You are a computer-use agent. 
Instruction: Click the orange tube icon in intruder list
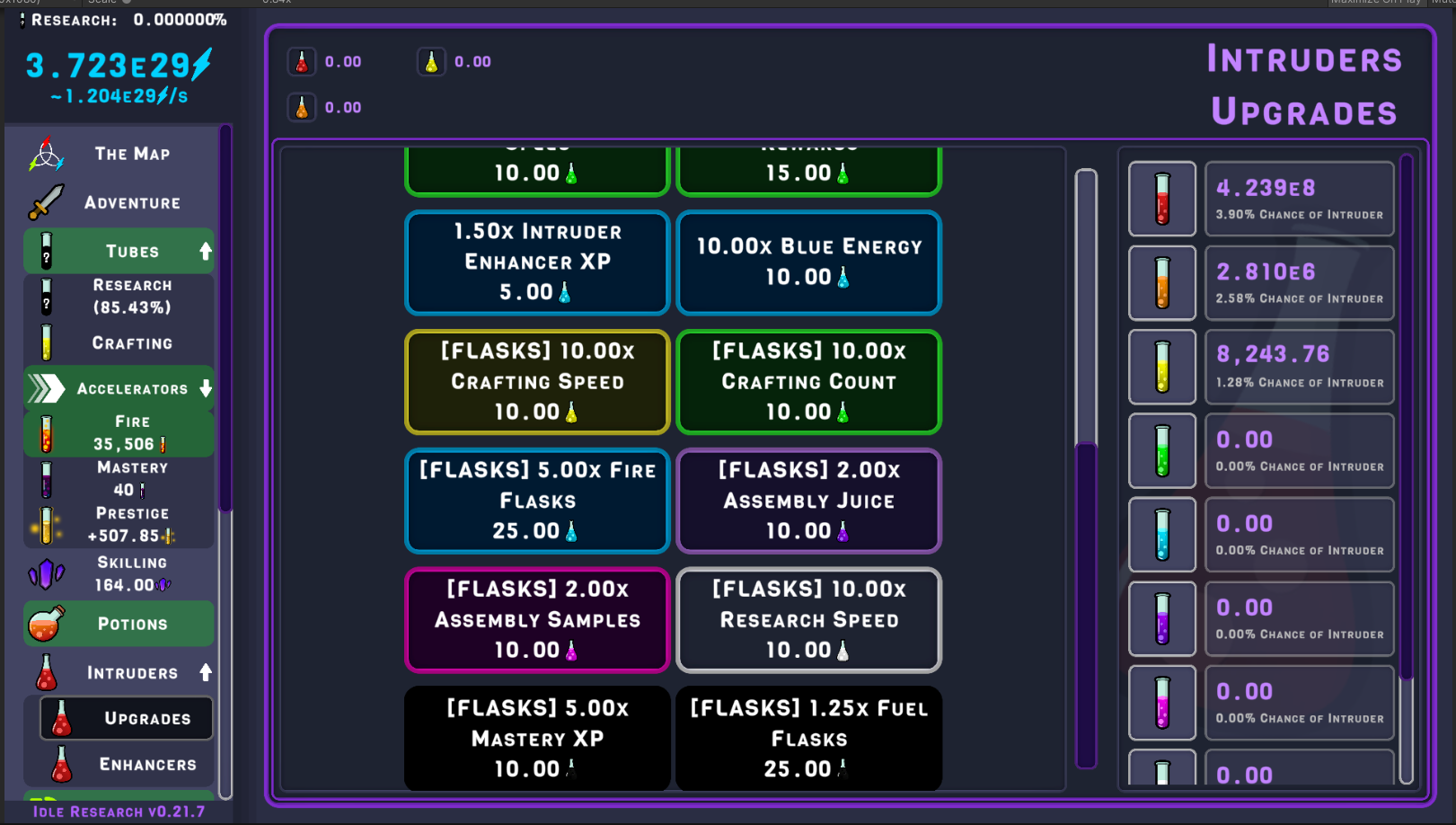(x=1161, y=283)
